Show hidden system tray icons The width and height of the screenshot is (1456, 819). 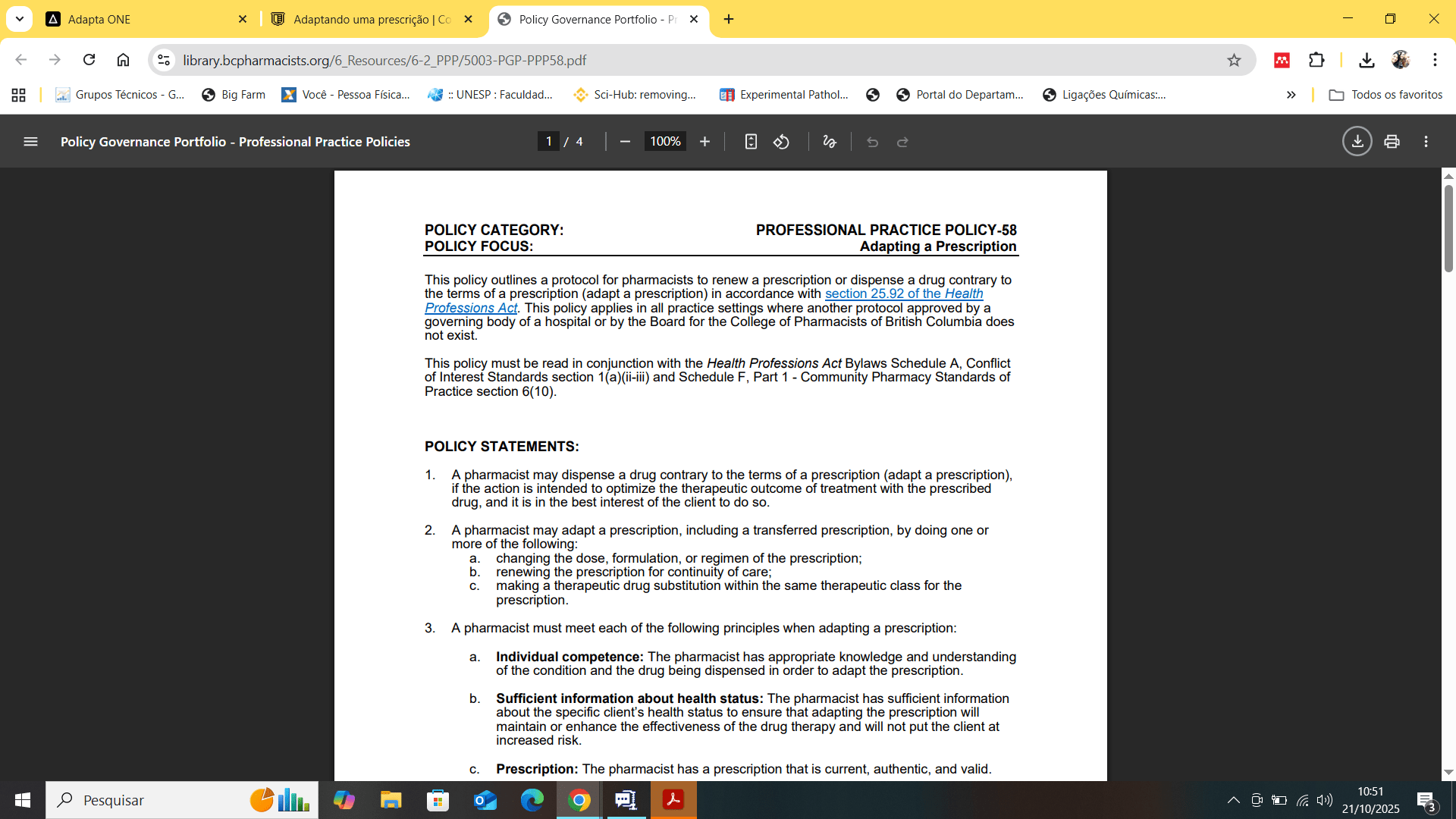tap(1233, 800)
